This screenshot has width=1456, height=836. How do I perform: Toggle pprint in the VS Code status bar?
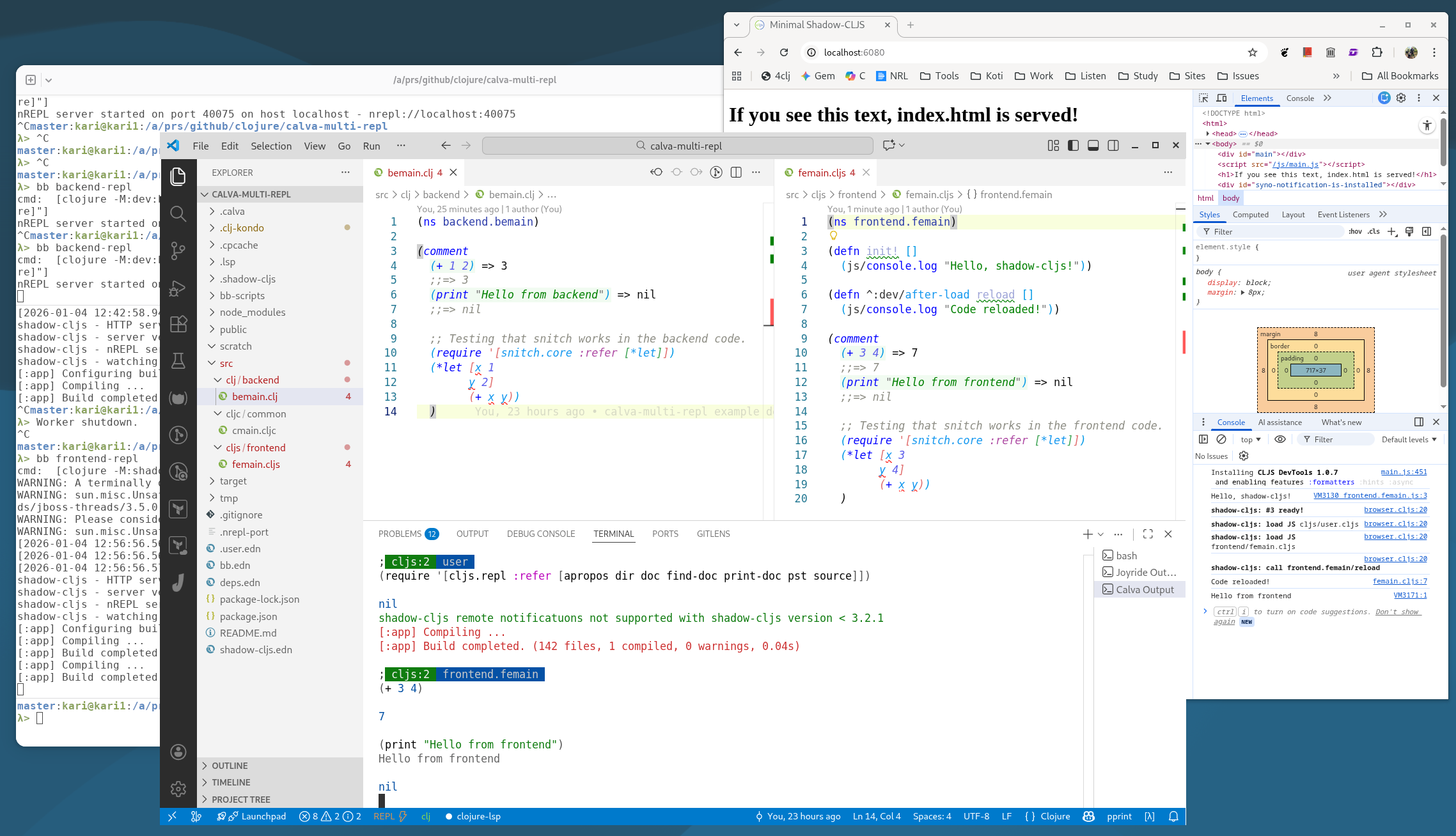(x=1119, y=816)
